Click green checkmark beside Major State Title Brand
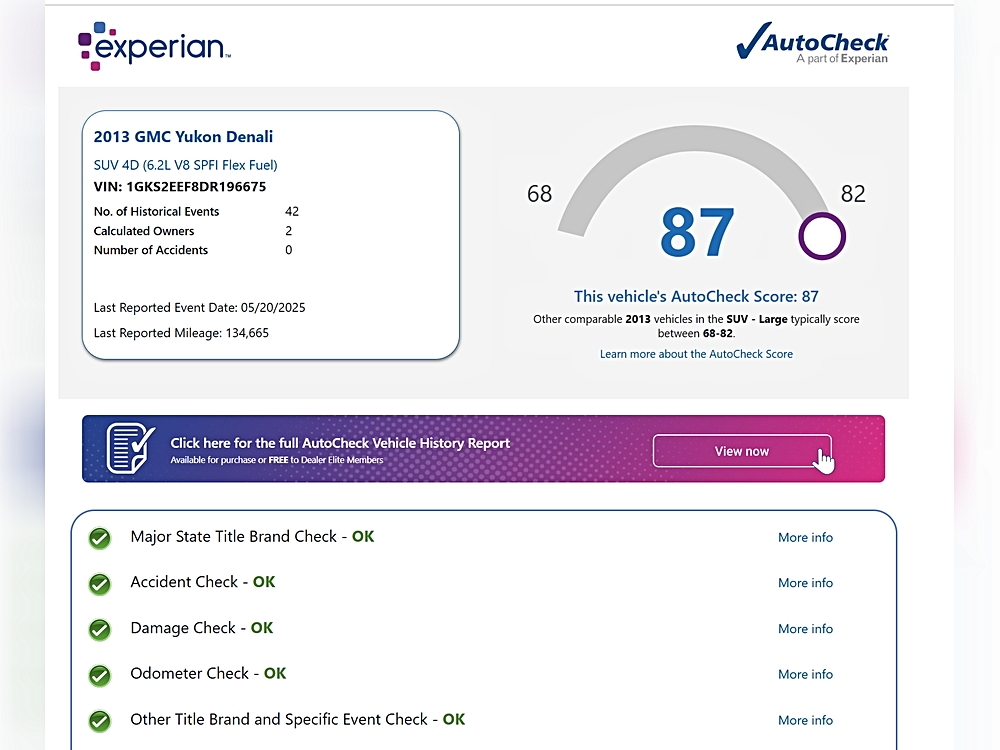 tap(100, 538)
